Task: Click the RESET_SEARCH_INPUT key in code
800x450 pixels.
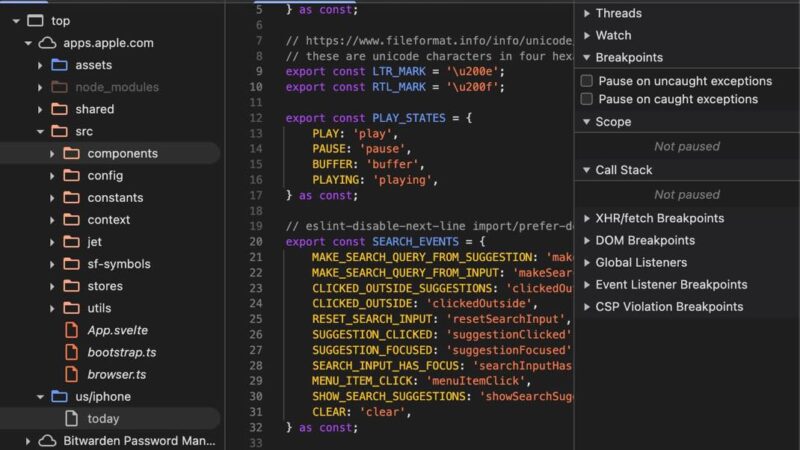Action: point(372,319)
